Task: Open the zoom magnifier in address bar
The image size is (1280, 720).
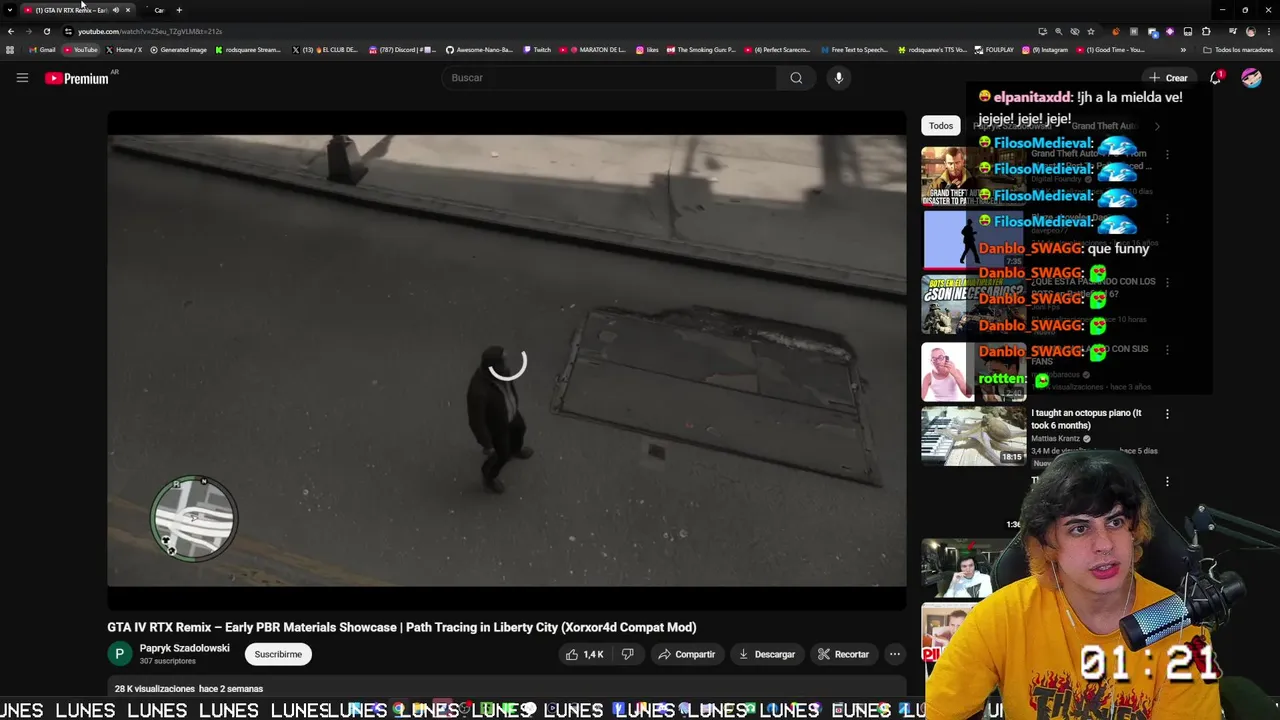Action: 1059,31
